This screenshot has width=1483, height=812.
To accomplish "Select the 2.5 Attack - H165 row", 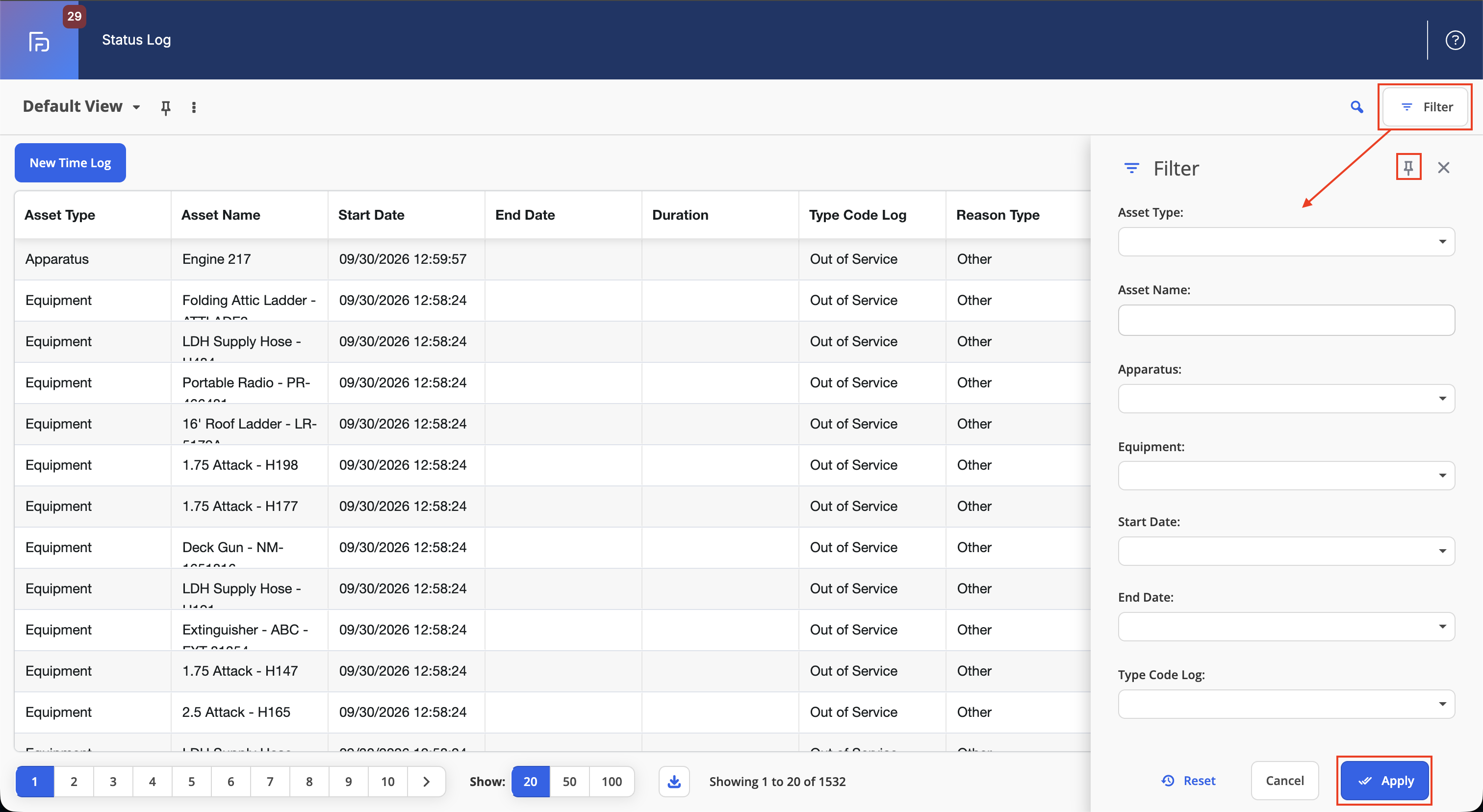I will [x=553, y=712].
